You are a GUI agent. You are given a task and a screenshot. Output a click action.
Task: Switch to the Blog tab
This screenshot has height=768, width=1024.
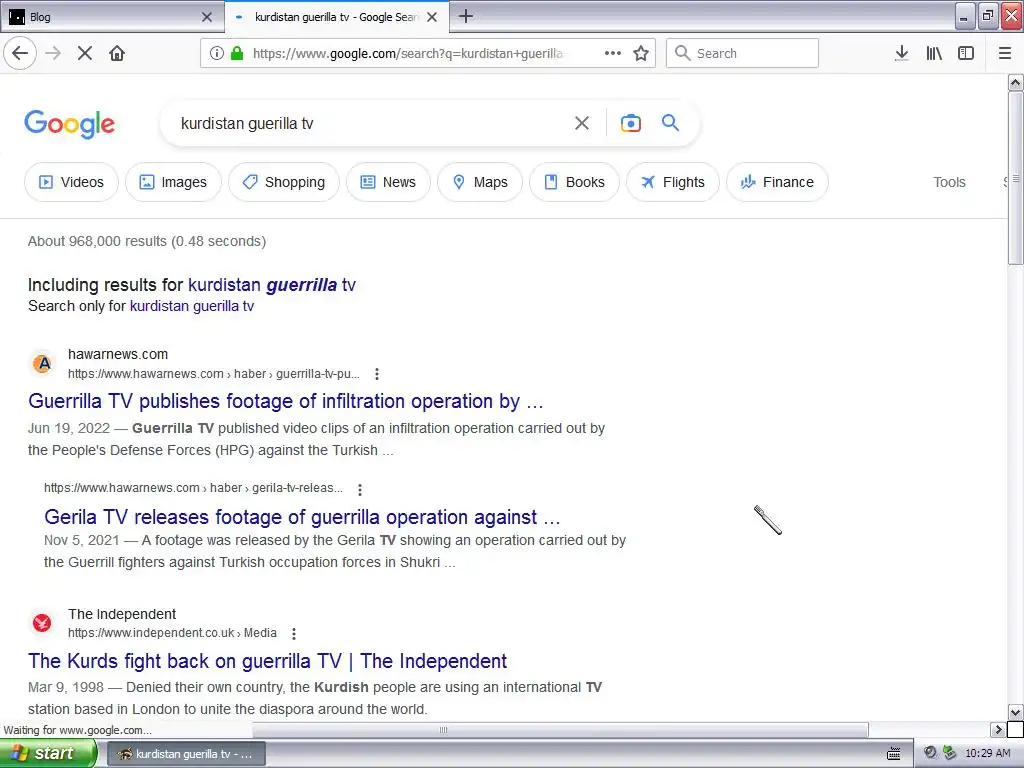(x=111, y=17)
